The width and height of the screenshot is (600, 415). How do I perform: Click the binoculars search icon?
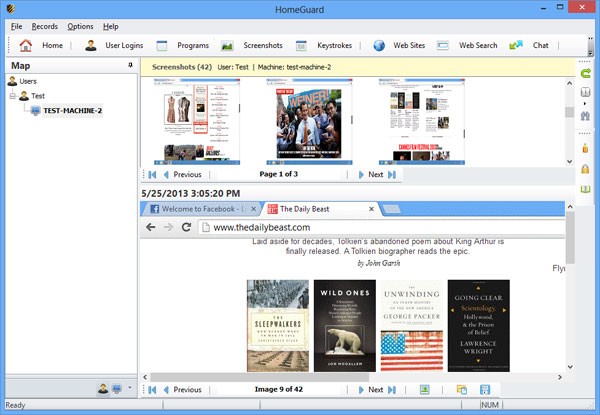586,114
